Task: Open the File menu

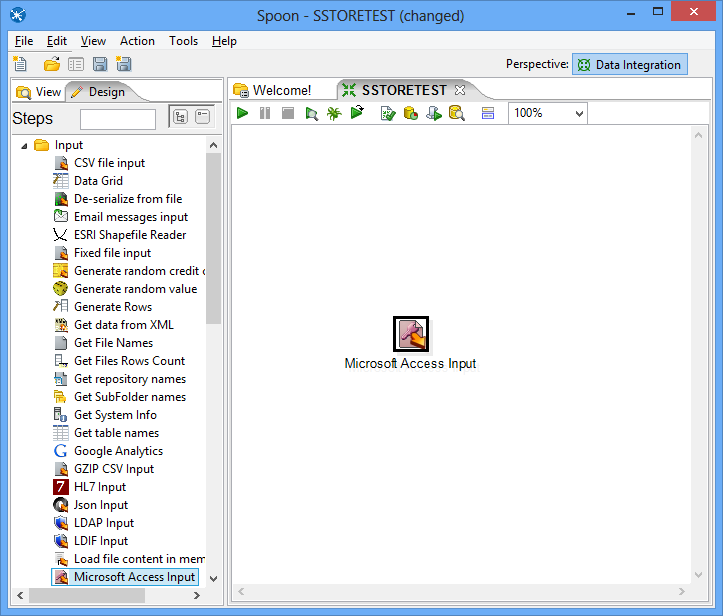Action: click(24, 41)
